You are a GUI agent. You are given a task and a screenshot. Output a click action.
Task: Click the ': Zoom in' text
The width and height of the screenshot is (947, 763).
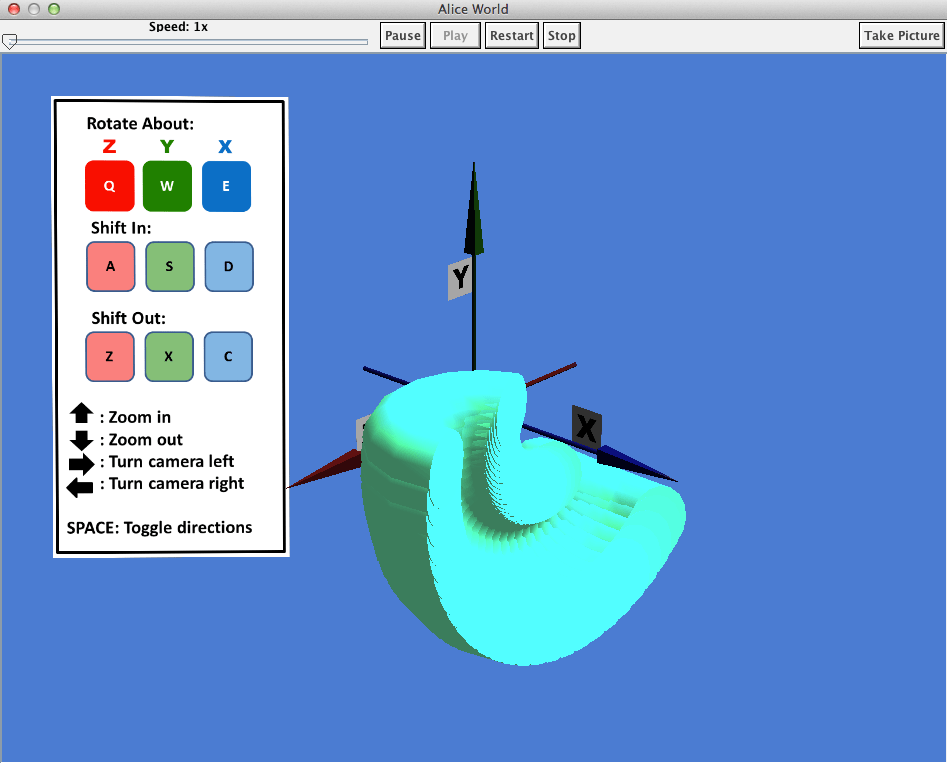point(135,417)
